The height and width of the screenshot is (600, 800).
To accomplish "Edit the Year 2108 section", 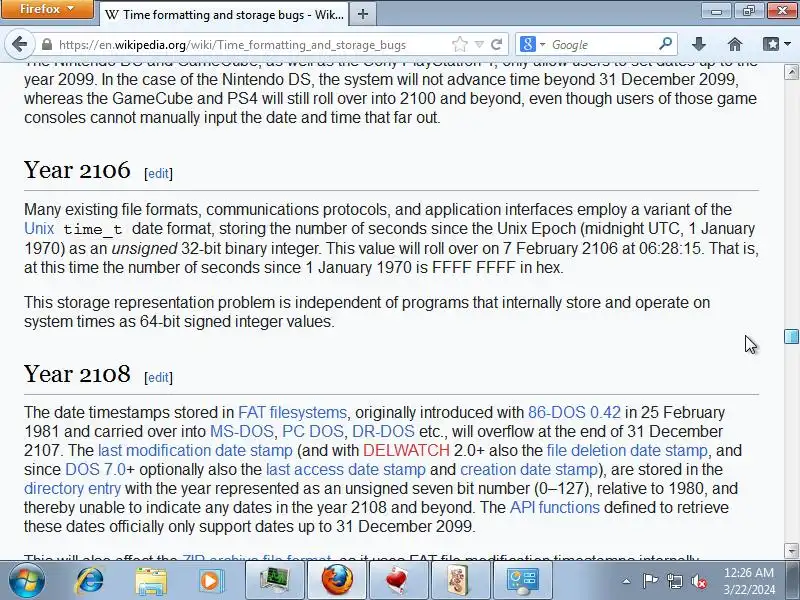I will (x=158, y=378).
